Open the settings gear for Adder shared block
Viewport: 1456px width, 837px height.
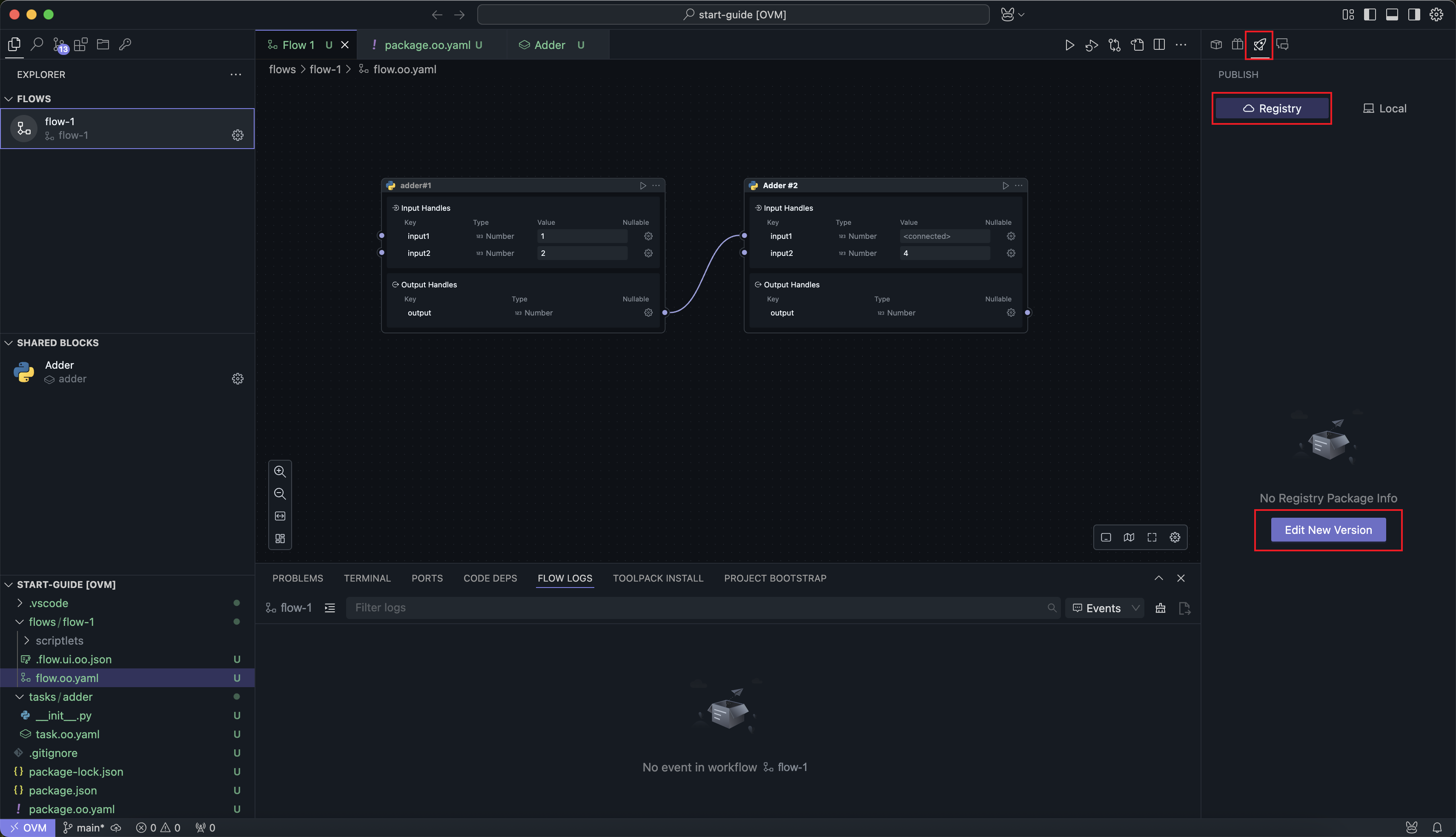[238, 379]
